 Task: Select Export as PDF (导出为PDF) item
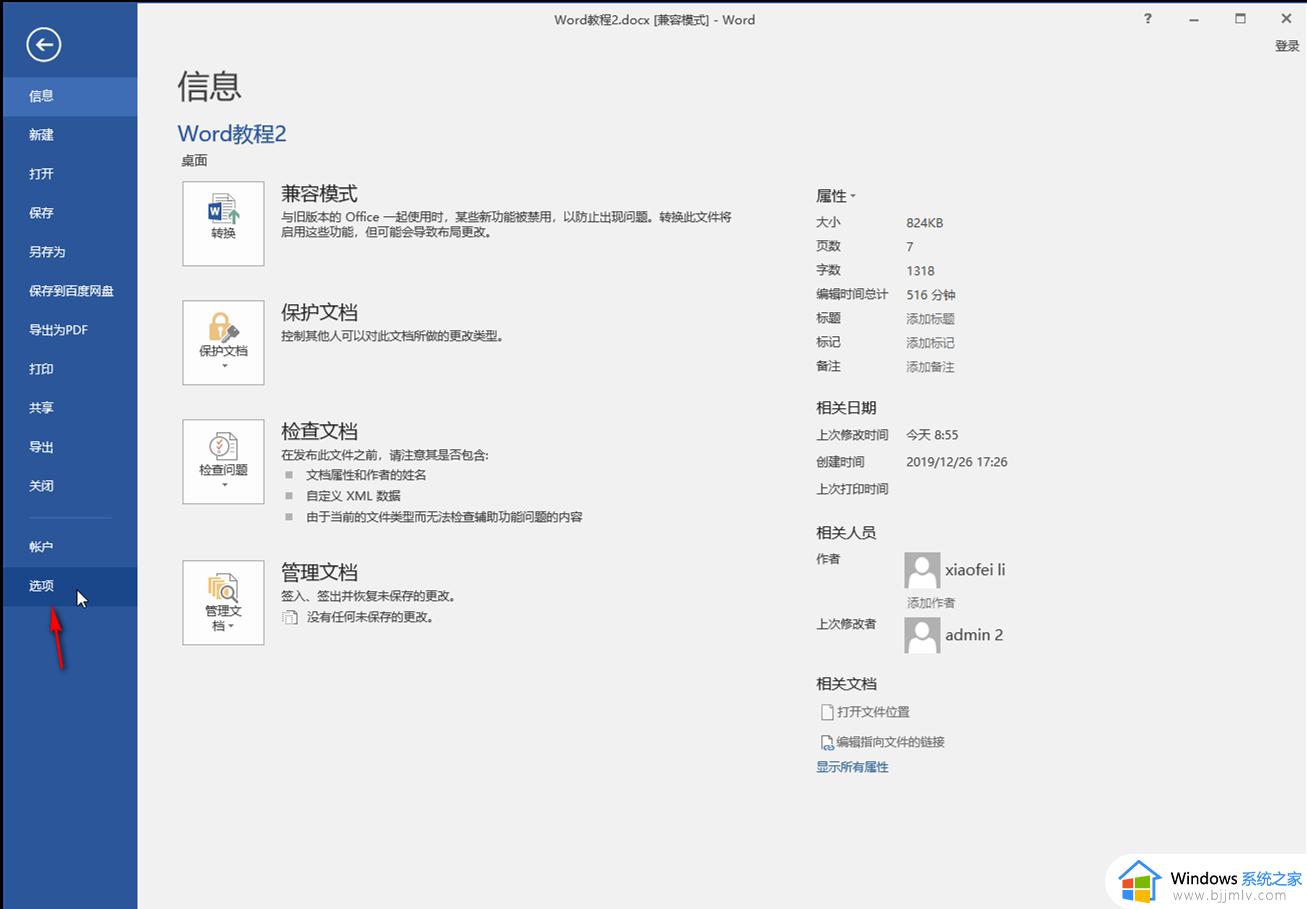click(x=69, y=330)
